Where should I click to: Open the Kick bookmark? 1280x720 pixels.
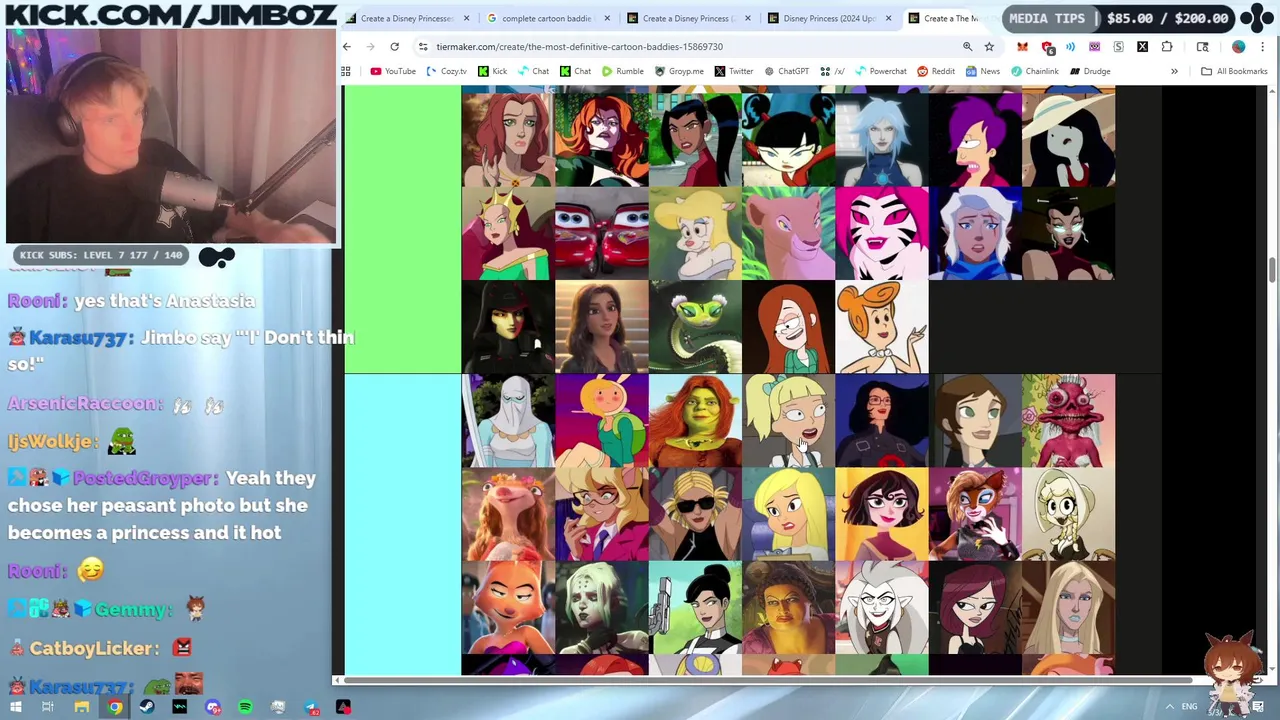pyautogui.click(x=492, y=71)
